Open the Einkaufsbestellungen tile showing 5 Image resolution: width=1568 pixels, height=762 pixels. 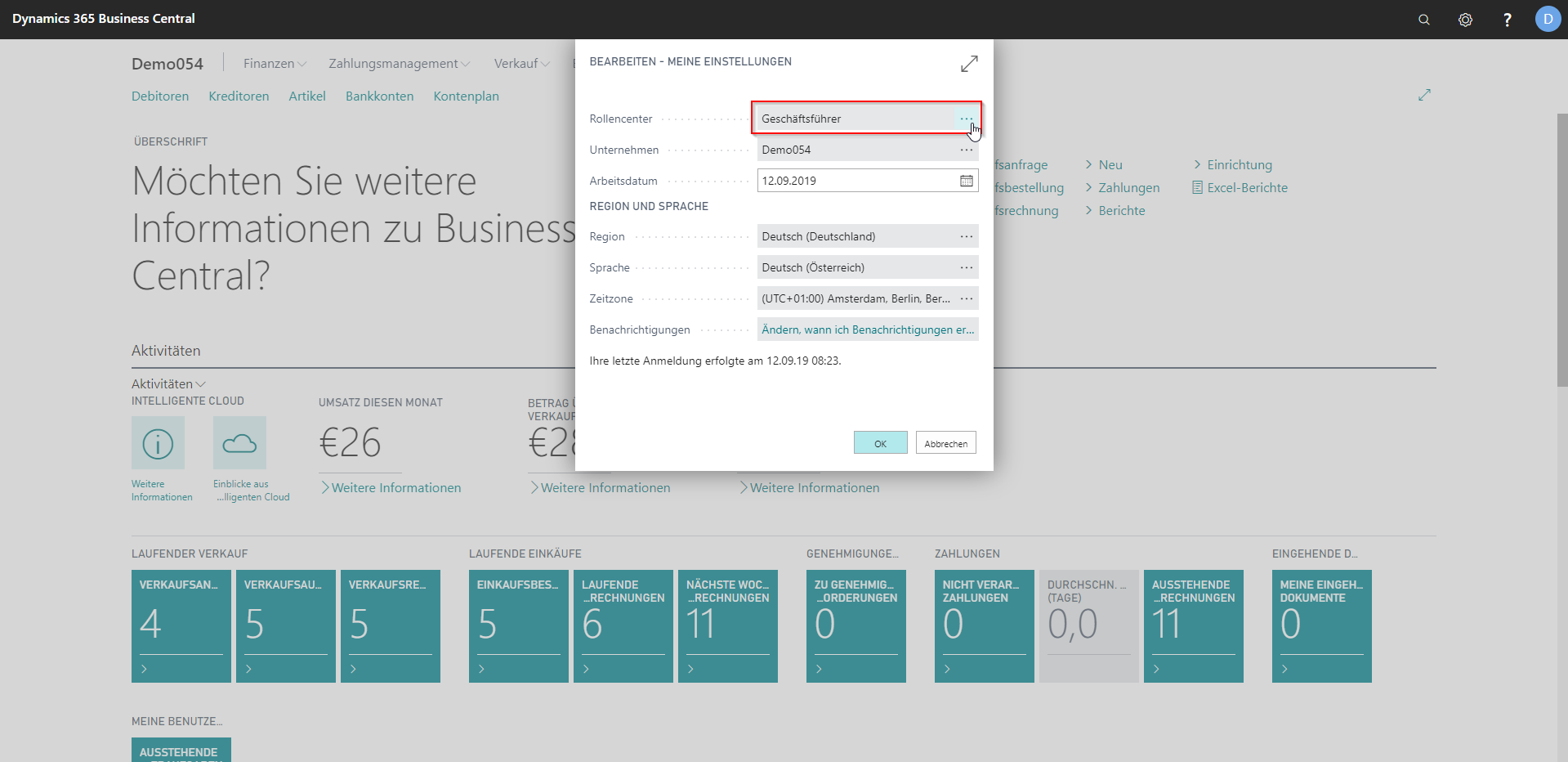pyautogui.click(x=519, y=626)
